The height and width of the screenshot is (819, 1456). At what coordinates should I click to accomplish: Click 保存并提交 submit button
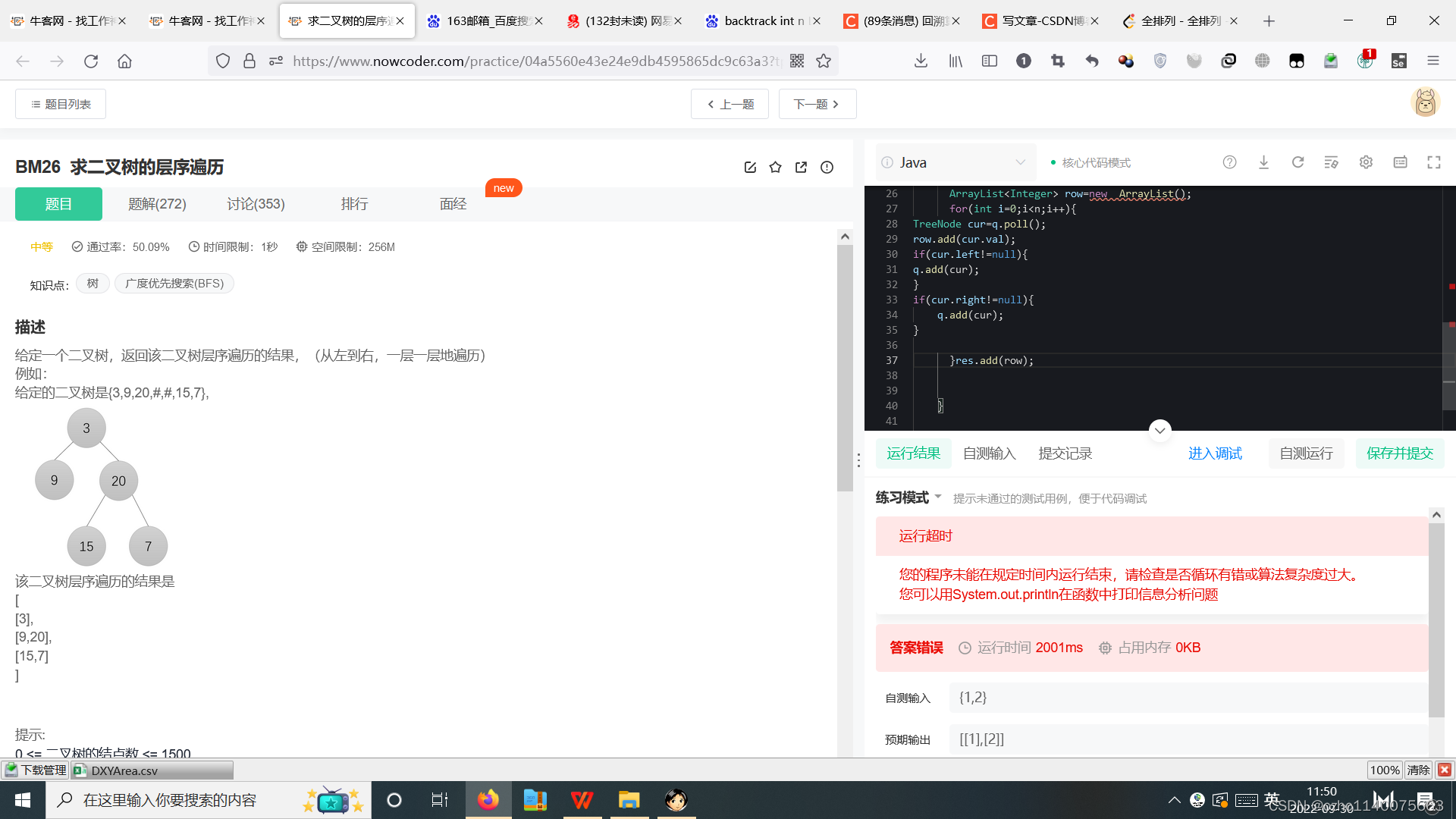[x=1400, y=453]
